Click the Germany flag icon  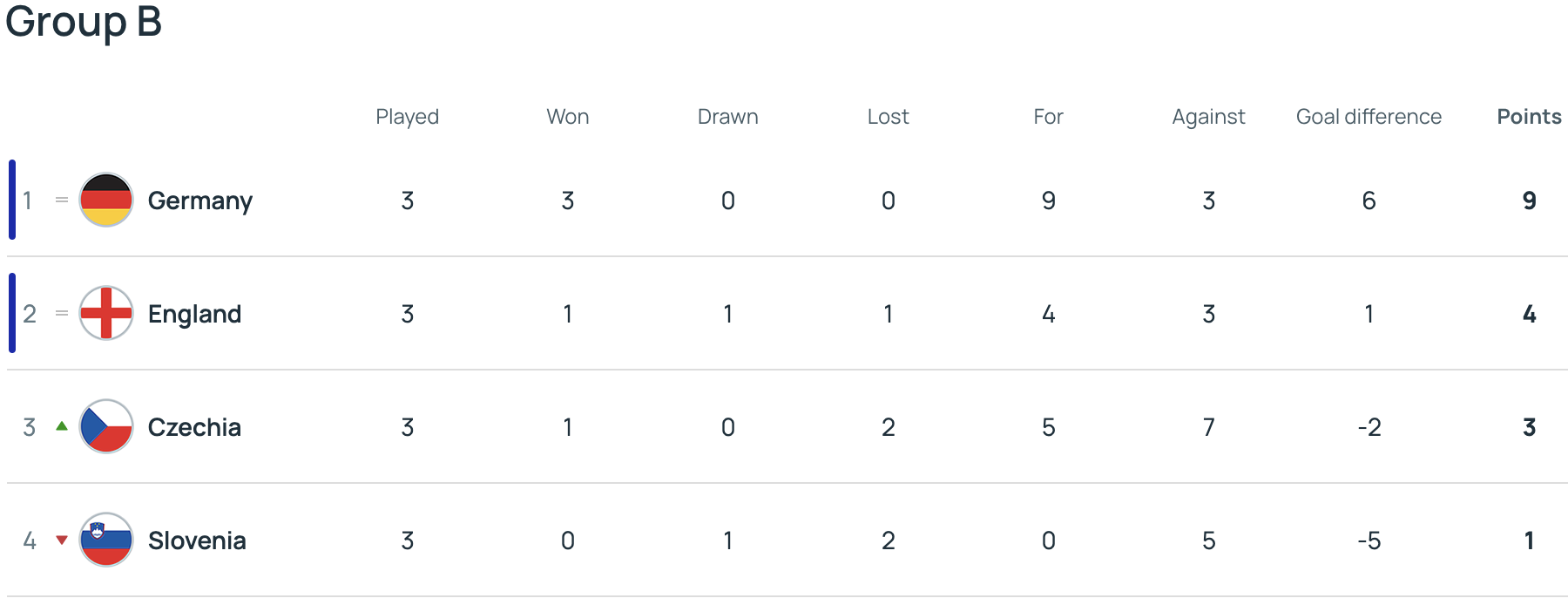106,200
